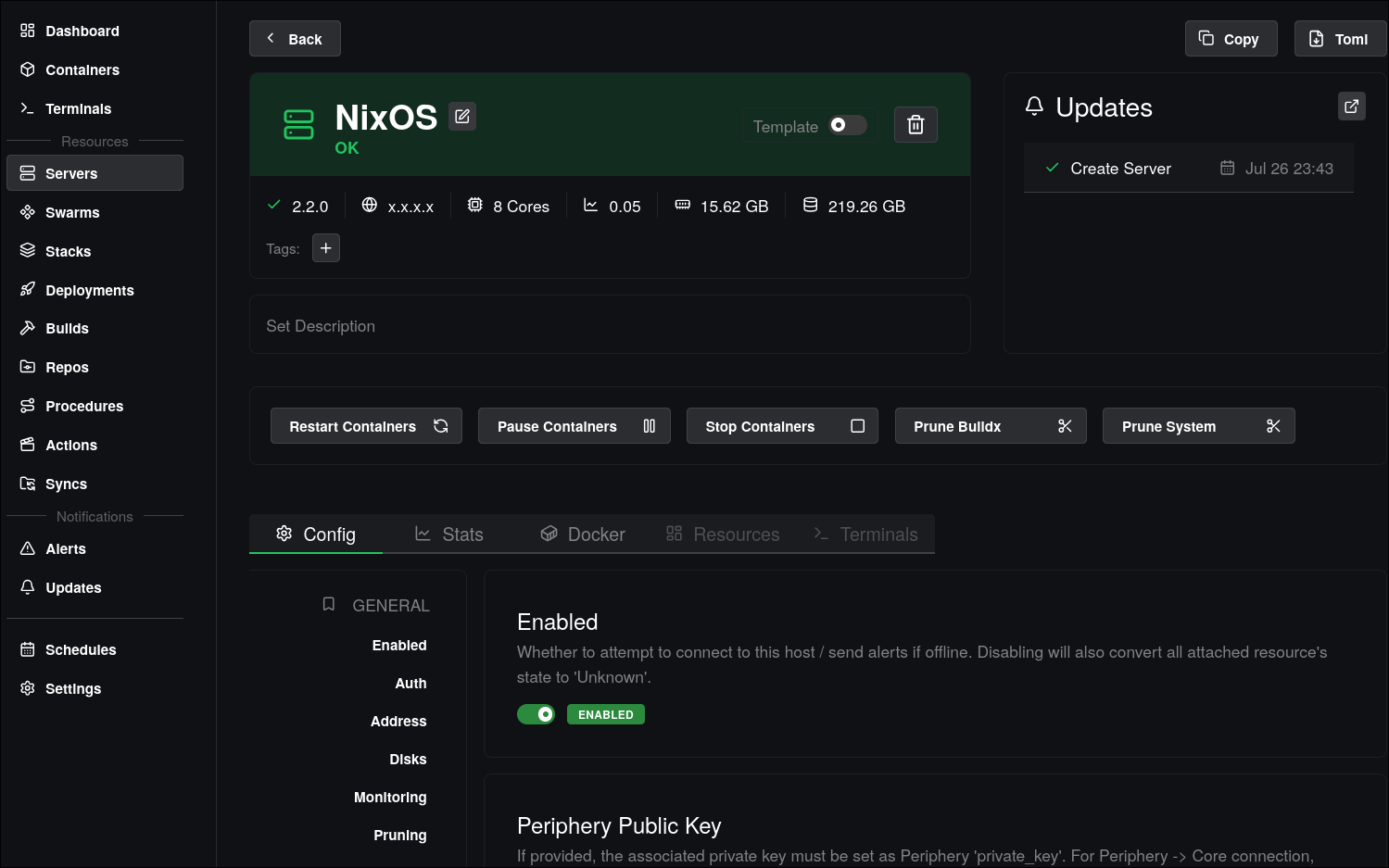This screenshot has width=1389, height=868.
Task: Jump to Enabled config section
Action: (399, 645)
